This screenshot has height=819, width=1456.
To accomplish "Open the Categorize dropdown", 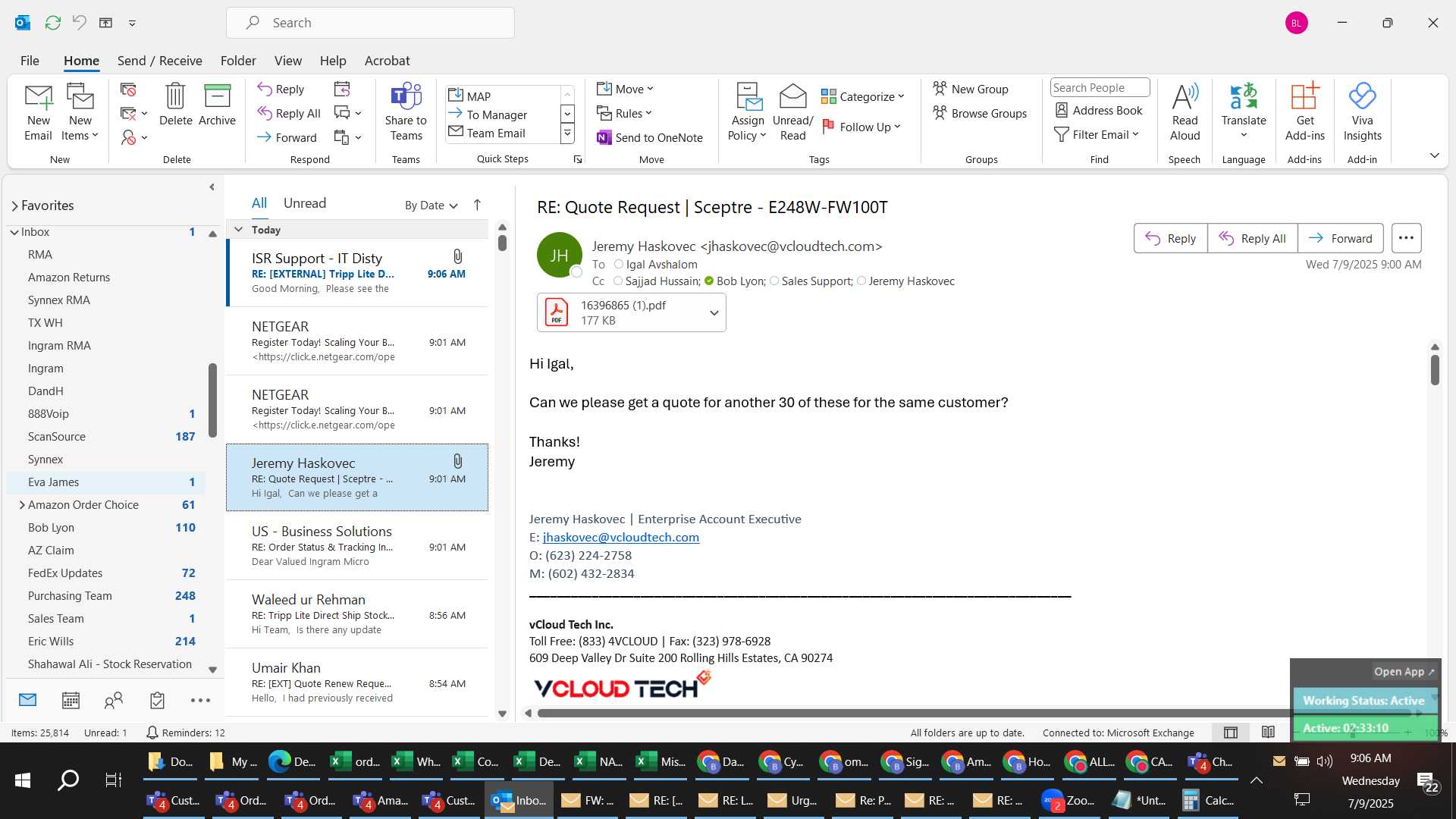I will 863,96.
